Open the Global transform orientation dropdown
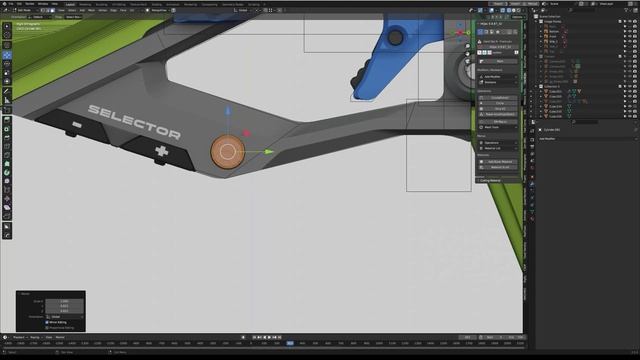The height and width of the screenshot is (360, 640). 242,10
